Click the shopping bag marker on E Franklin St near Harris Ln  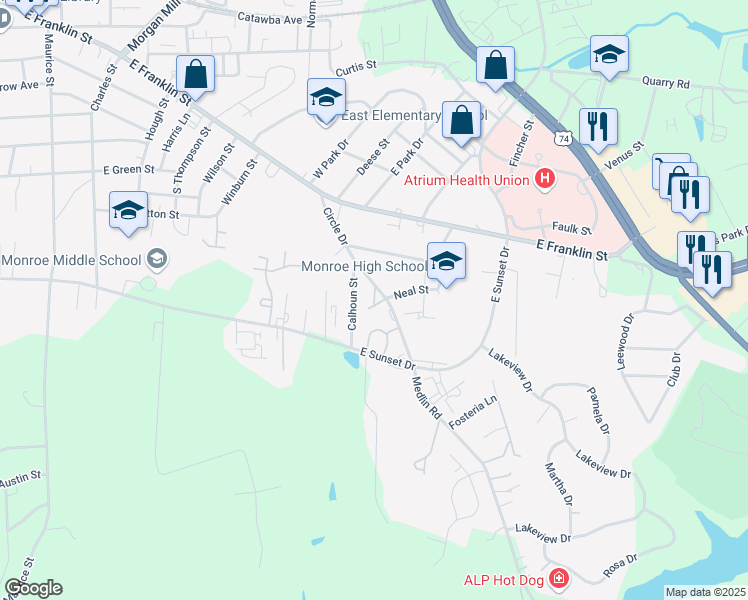coord(195,77)
